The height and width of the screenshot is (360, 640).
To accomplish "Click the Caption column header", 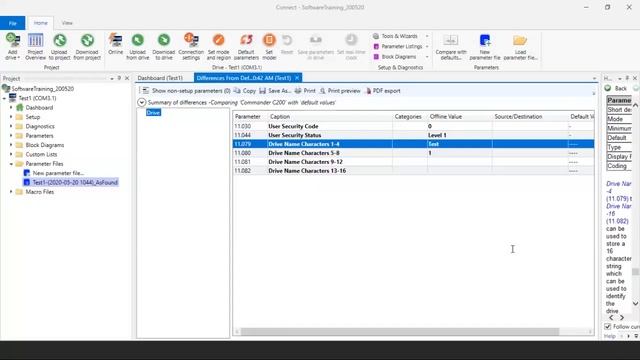I will 329,117.
